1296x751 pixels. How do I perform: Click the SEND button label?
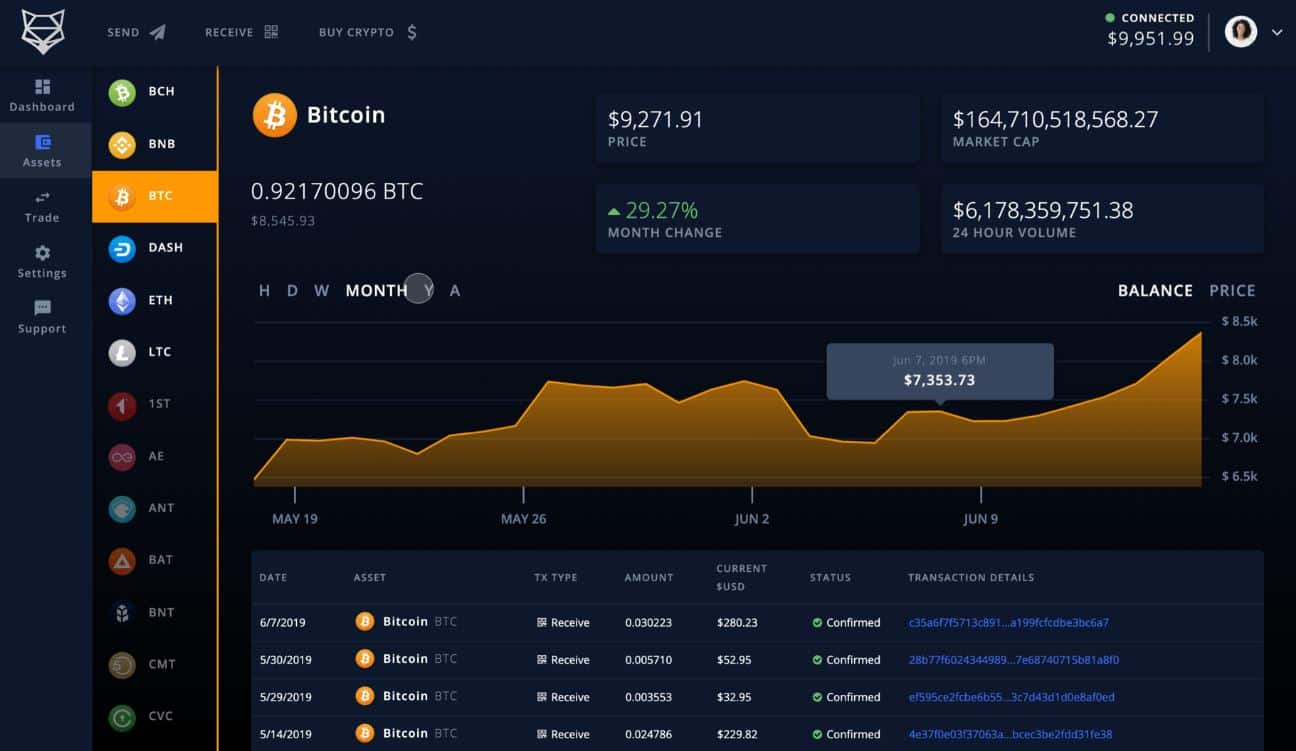pyautogui.click(x=123, y=33)
